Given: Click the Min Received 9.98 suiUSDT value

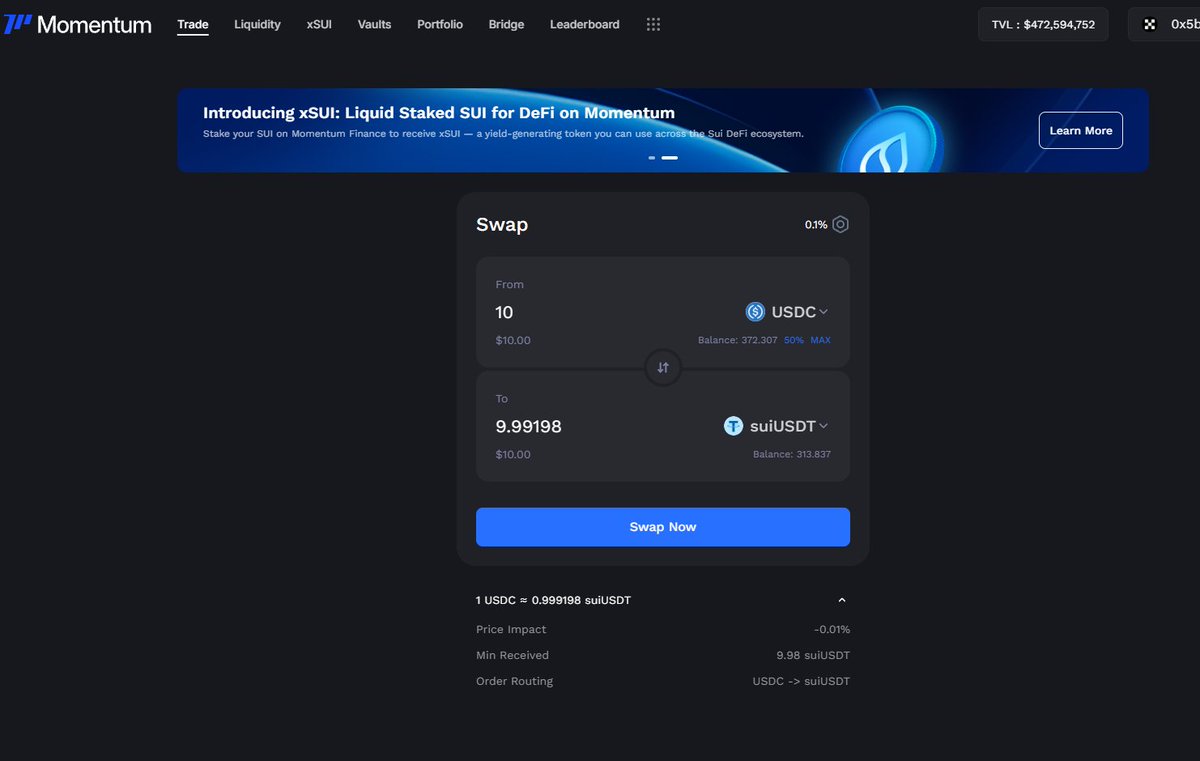Looking at the screenshot, I should [813, 655].
